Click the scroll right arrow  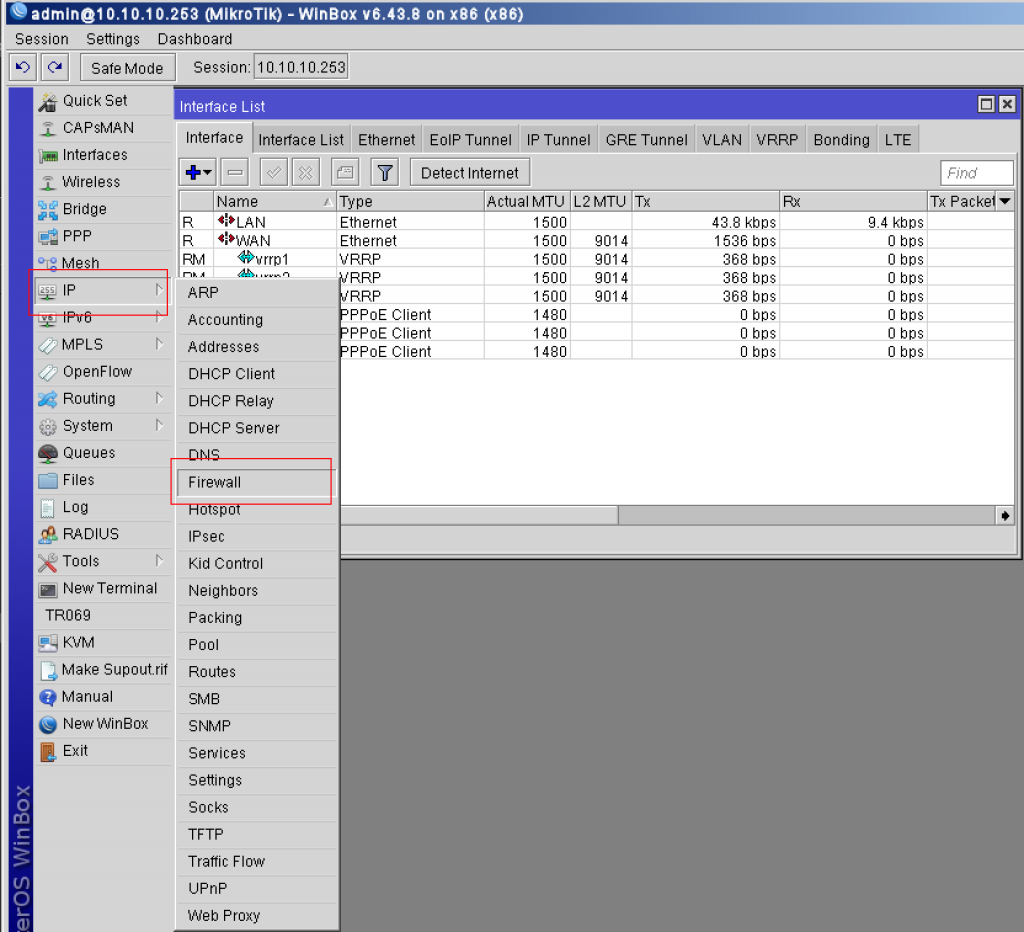1004,515
